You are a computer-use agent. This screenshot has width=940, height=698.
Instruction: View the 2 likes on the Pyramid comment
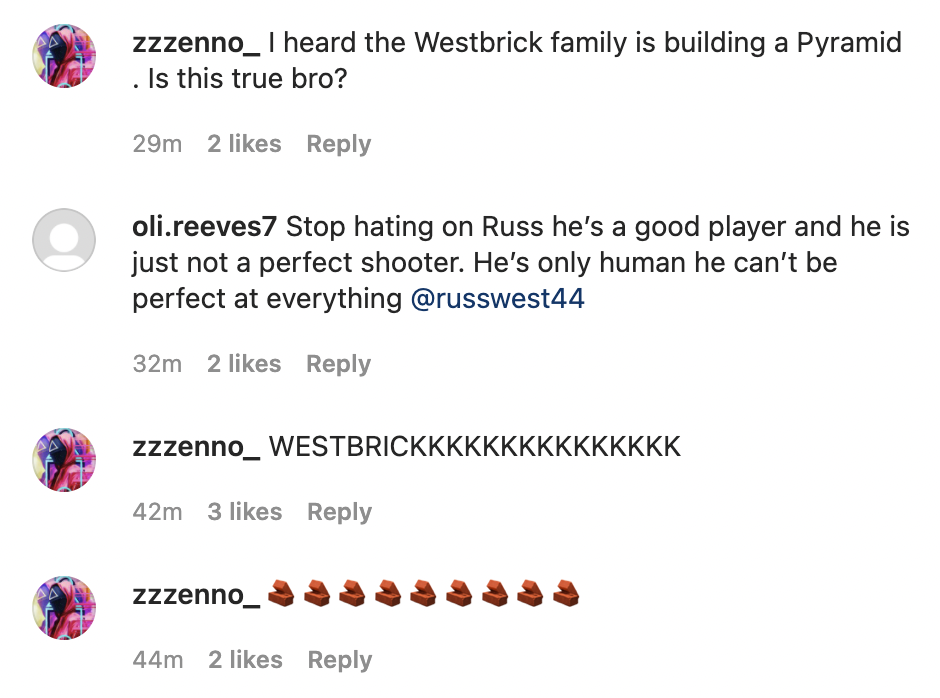(244, 144)
